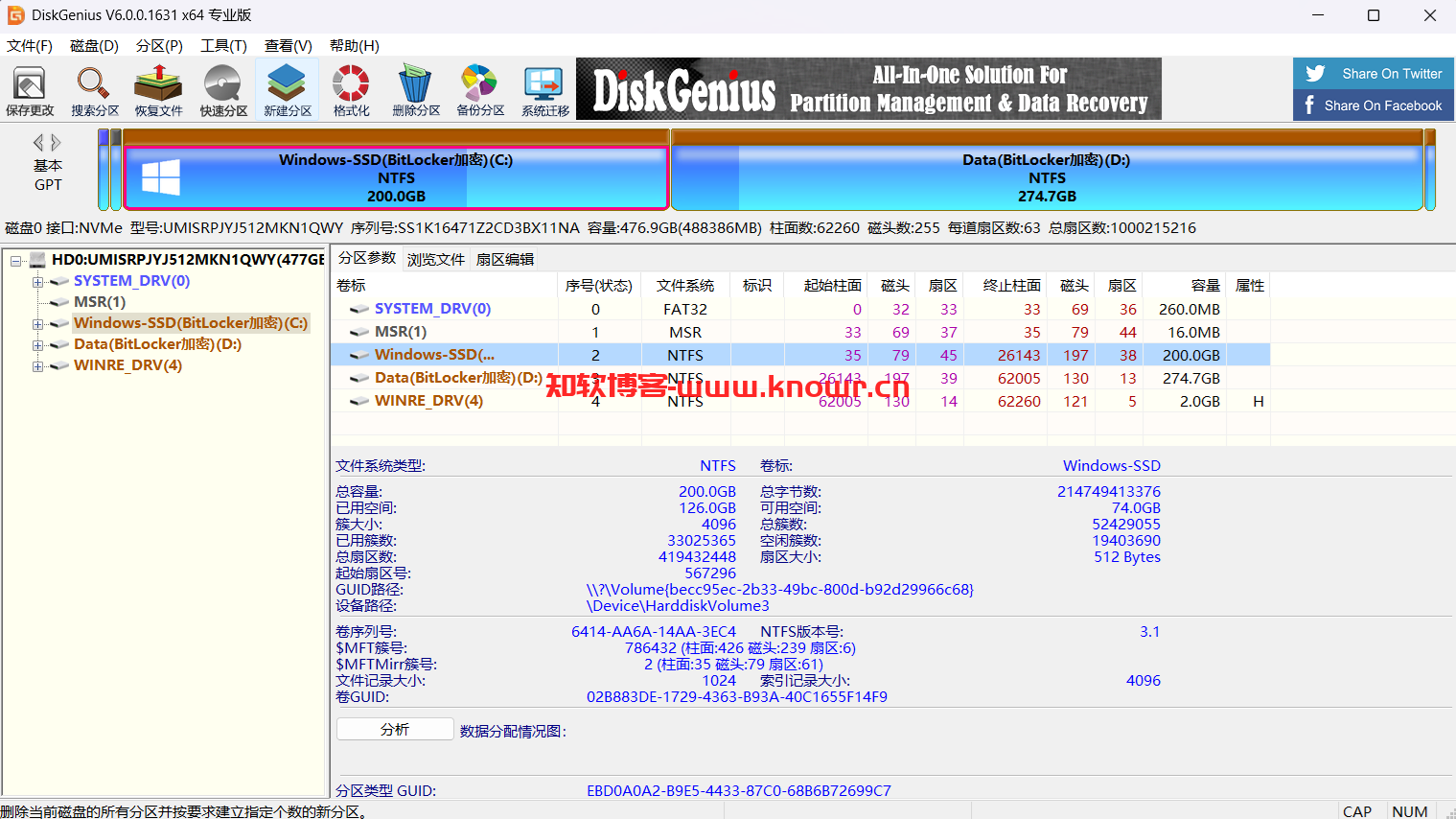Click the File System (文件系统) column header
This screenshot has height=819, width=1456.
[685, 286]
